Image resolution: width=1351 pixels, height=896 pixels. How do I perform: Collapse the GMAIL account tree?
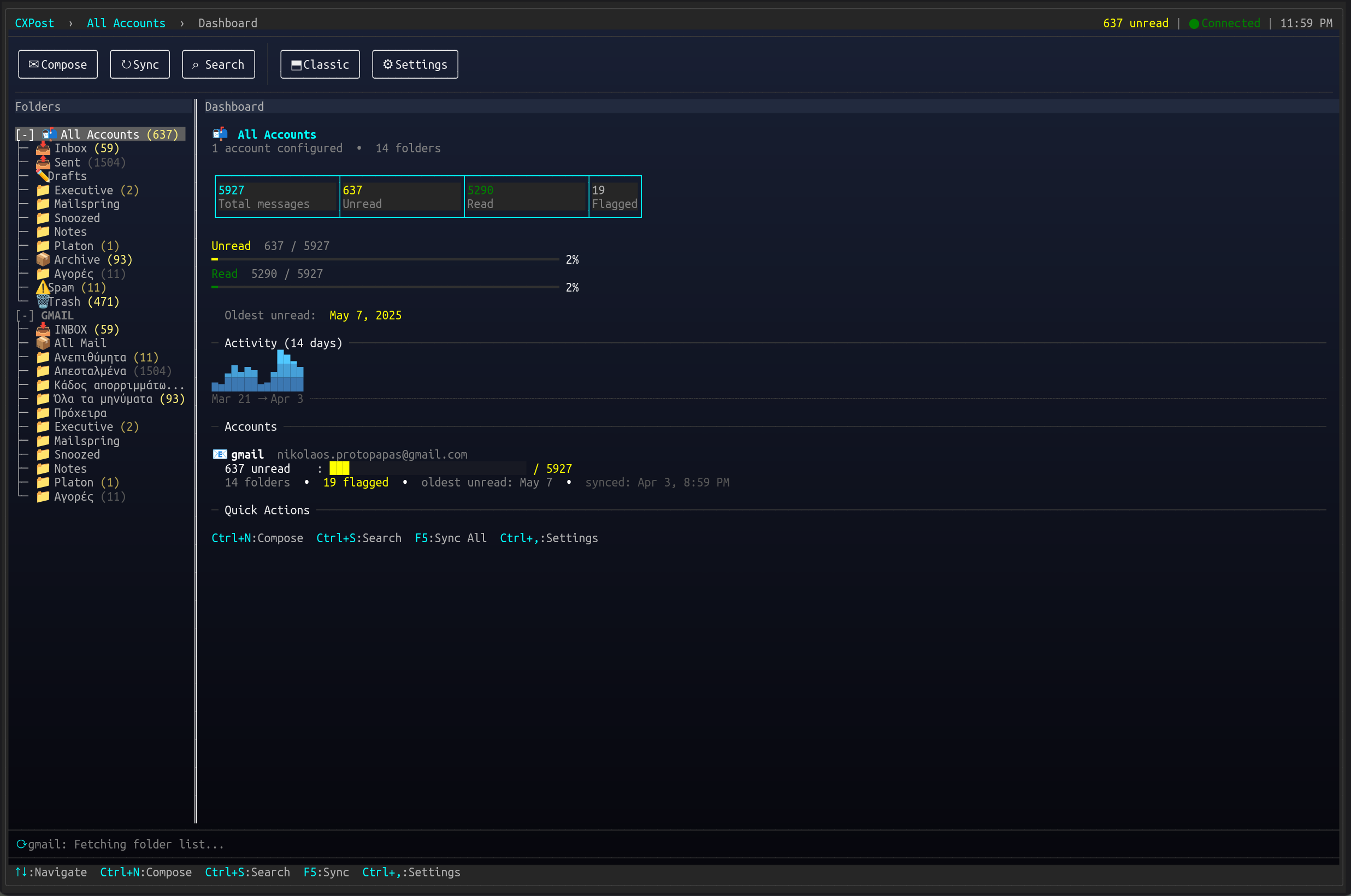pyautogui.click(x=25, y=315)
